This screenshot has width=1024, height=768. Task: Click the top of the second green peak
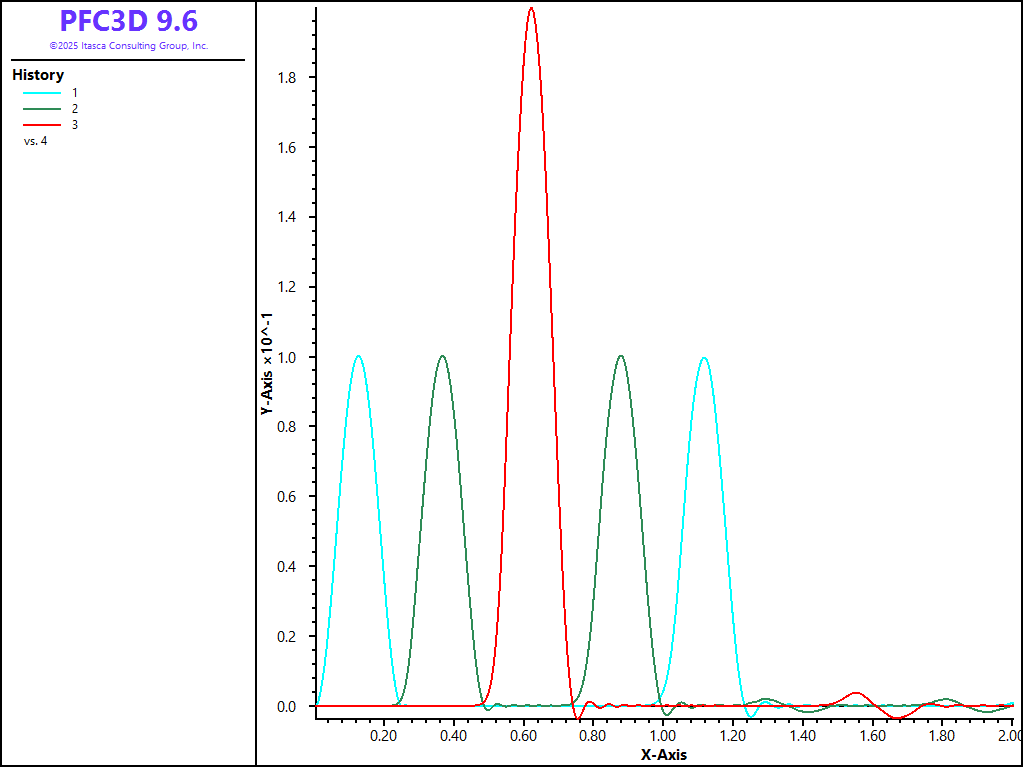[x=621, y=356]
